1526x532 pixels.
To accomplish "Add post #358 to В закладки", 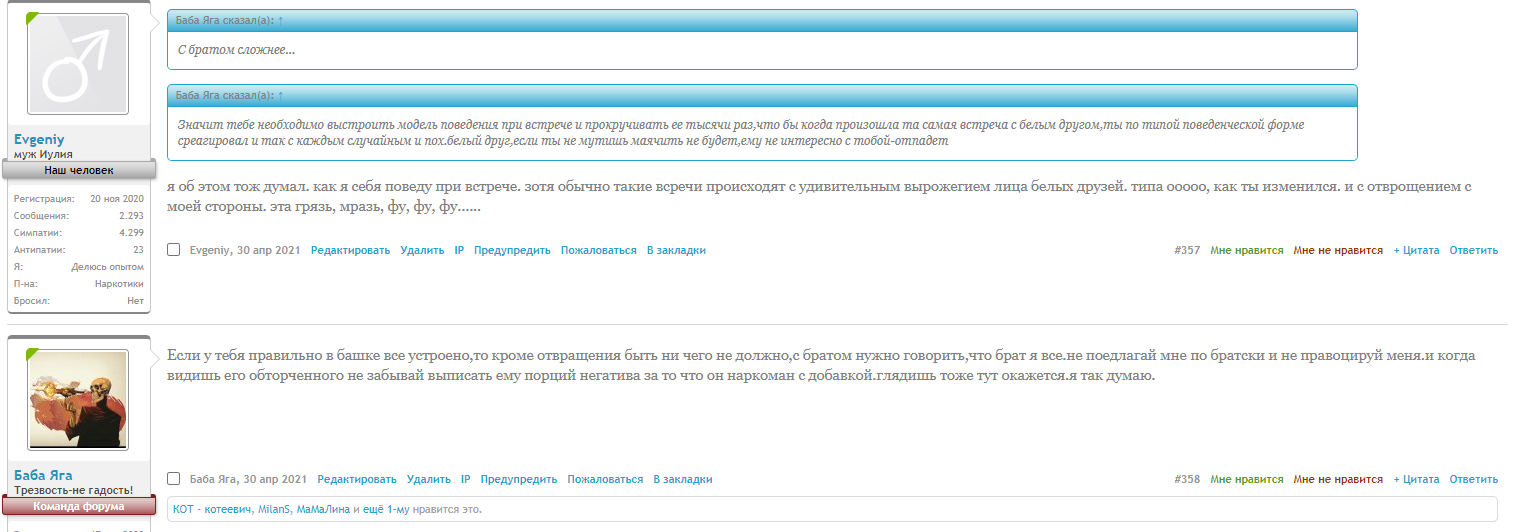I will click(683, 479).
